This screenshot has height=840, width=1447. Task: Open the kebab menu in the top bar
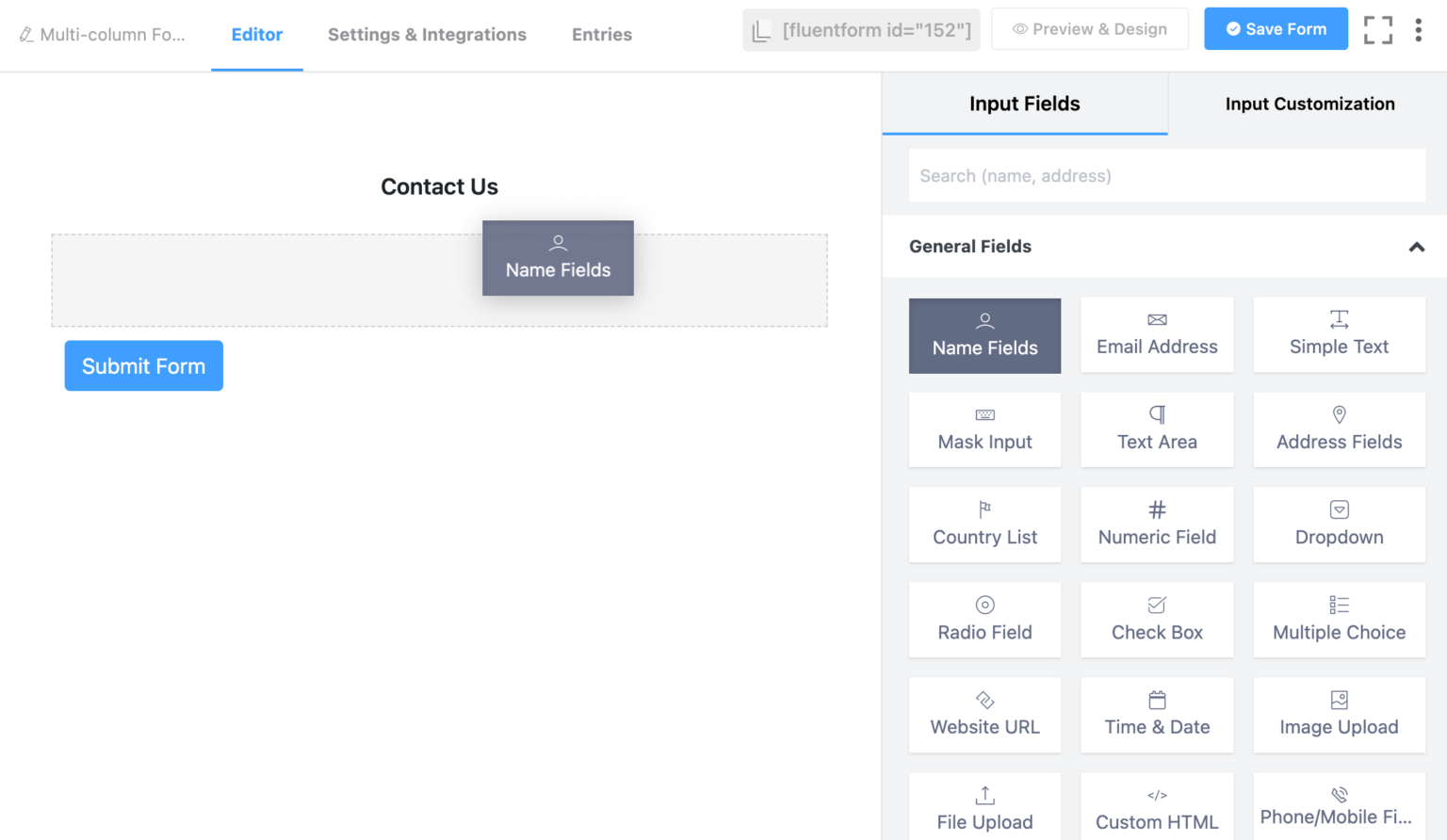pyautogui.click(x=1419, y=30)
